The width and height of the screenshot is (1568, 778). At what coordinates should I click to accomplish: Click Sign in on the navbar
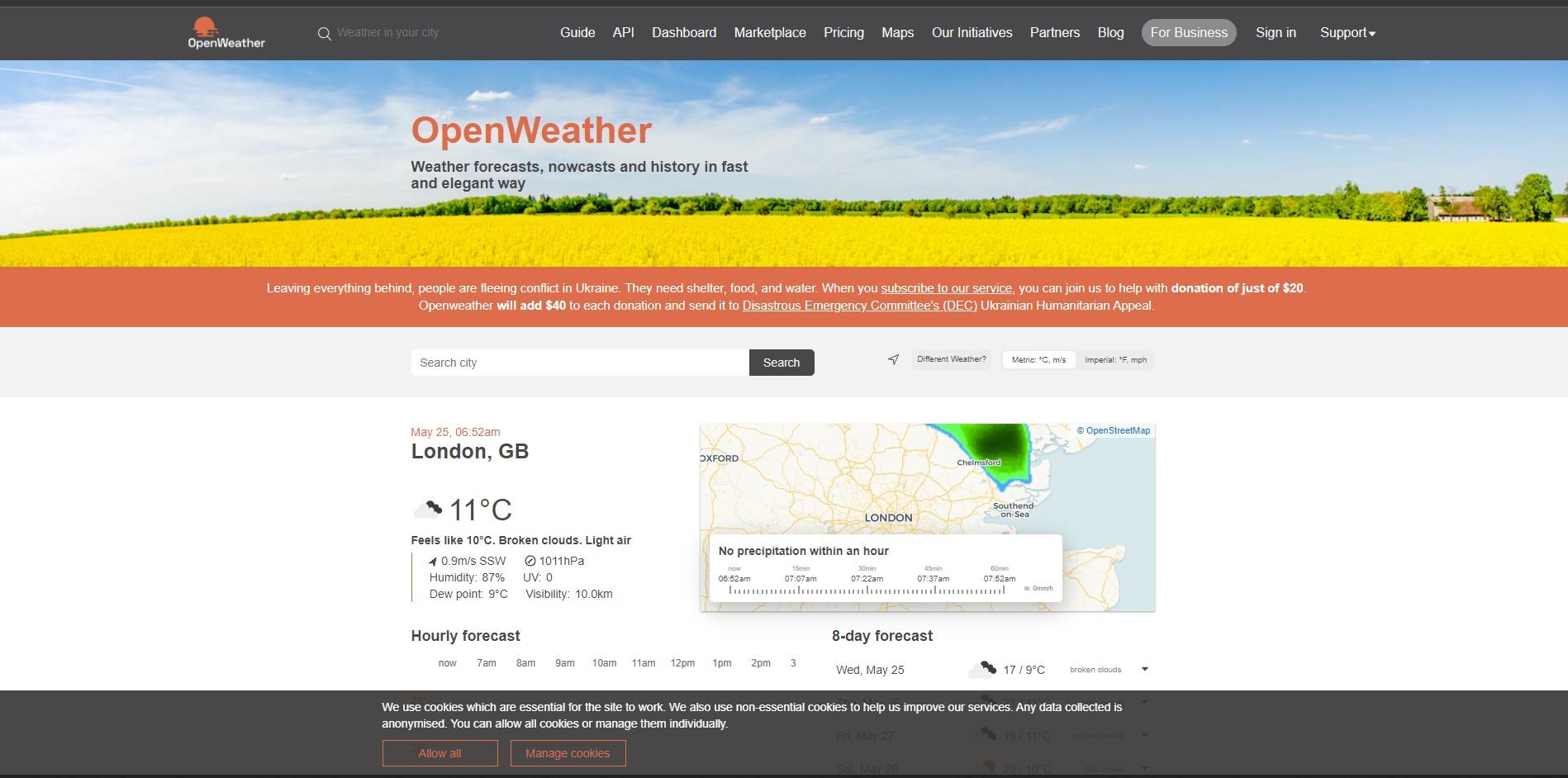(1276, 33)
